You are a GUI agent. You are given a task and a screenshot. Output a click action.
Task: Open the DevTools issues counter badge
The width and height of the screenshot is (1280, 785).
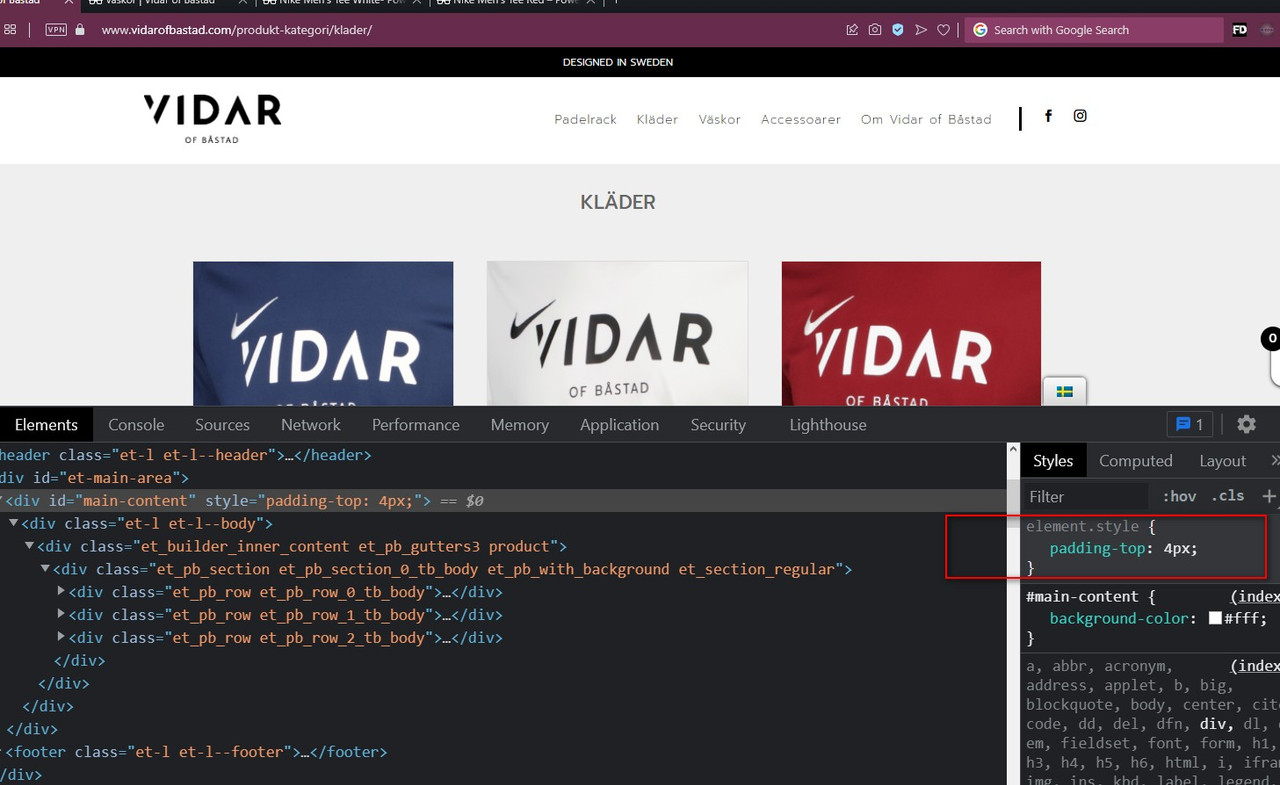click(1189, 424)
